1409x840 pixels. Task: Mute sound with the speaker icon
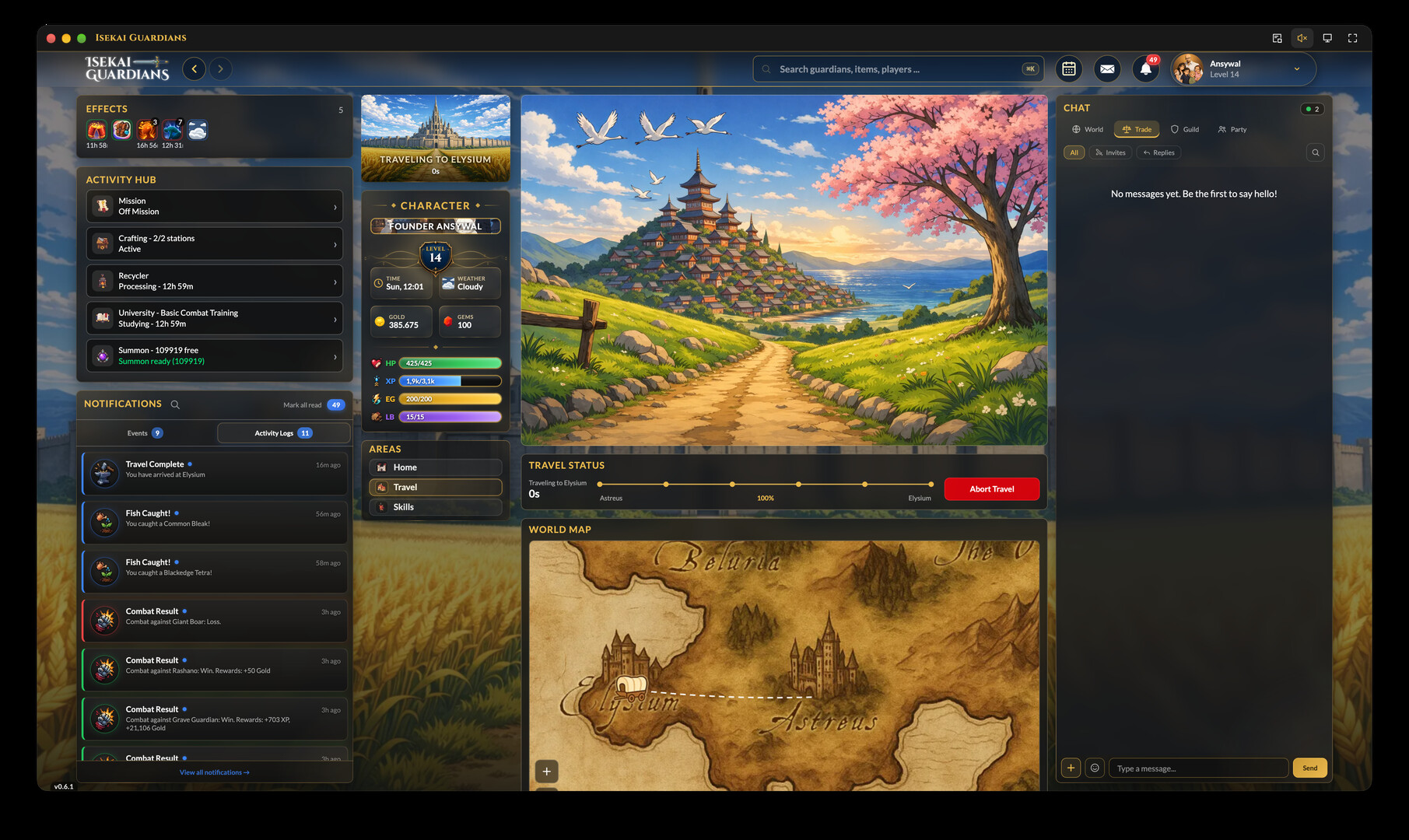click(1302, 38)
